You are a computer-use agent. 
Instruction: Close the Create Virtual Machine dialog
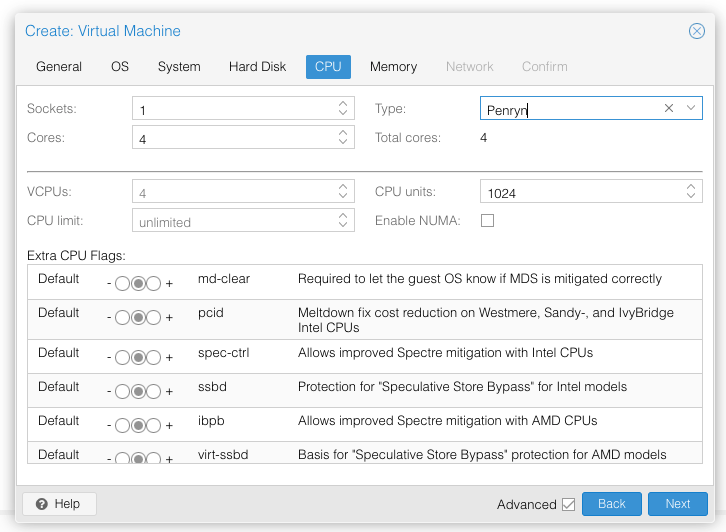(696, 31)
